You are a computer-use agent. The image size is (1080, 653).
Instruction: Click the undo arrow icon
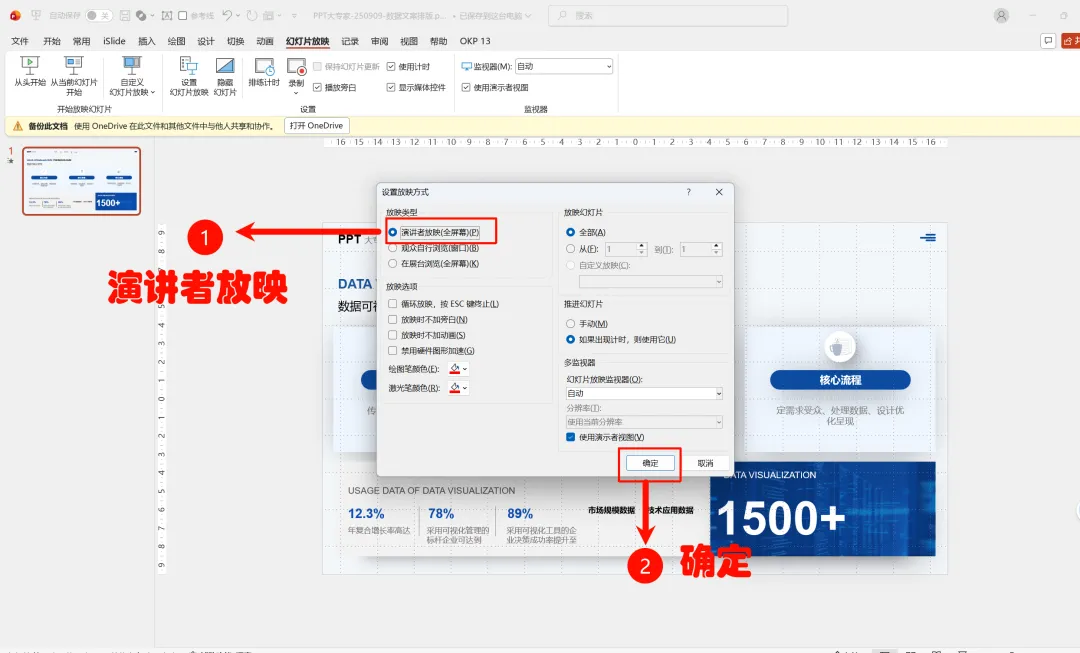click(x=227, y=15)
